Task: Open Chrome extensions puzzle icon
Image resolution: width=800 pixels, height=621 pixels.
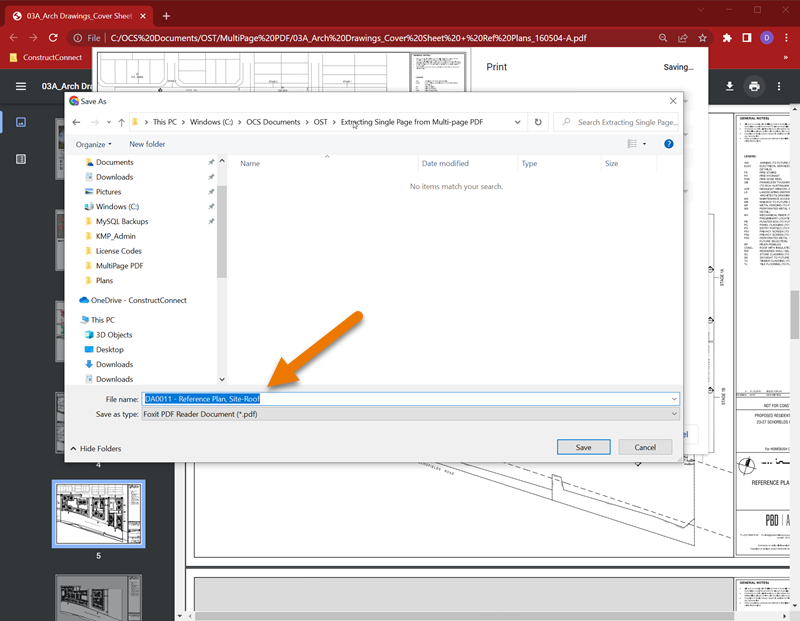Action: (727, 38)
